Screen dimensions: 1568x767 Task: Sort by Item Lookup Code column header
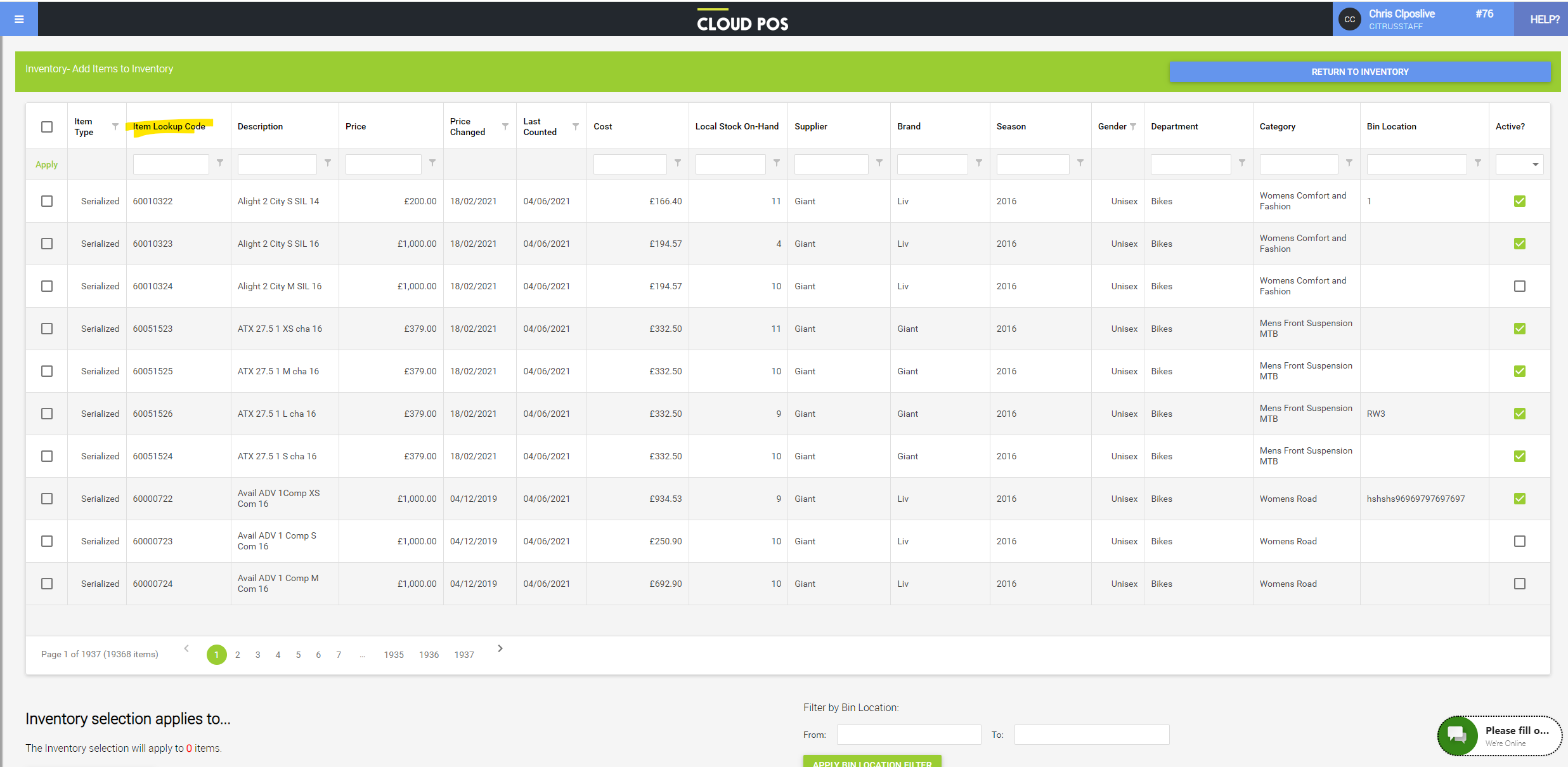(x=169, y=126)
